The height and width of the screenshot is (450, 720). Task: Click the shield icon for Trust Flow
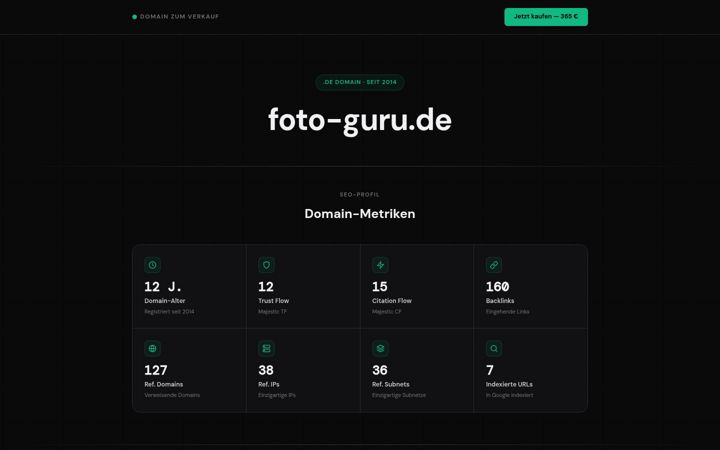266,265
